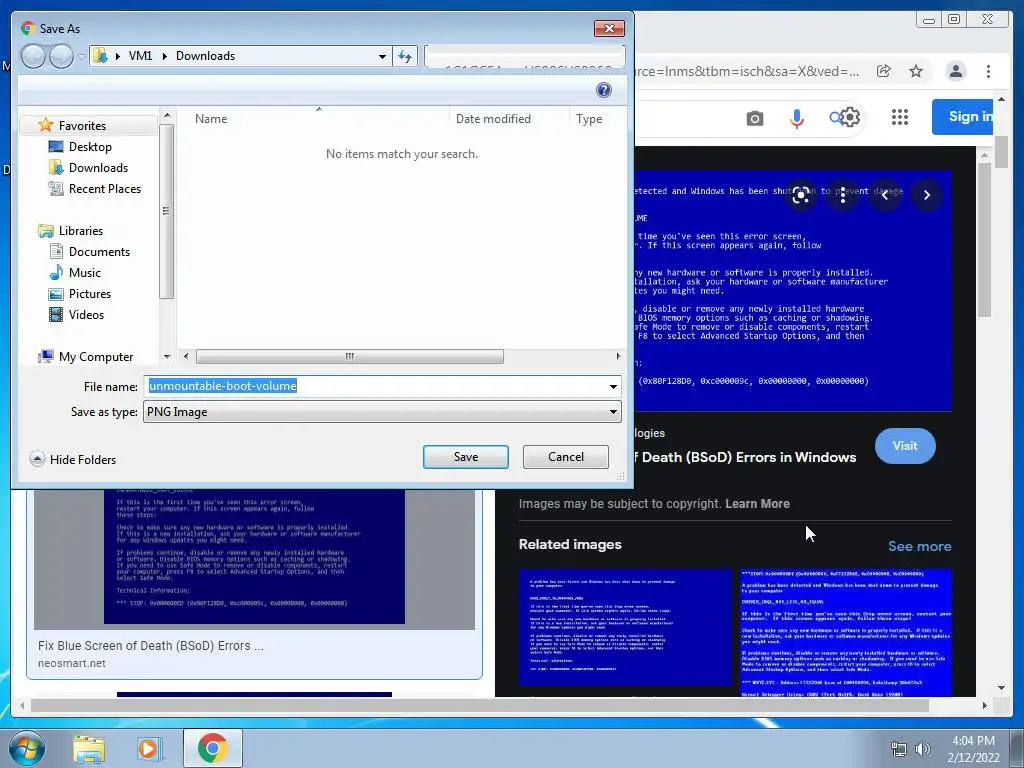
Task: Go to the next image with right chevron
Action: pos(927,195)
